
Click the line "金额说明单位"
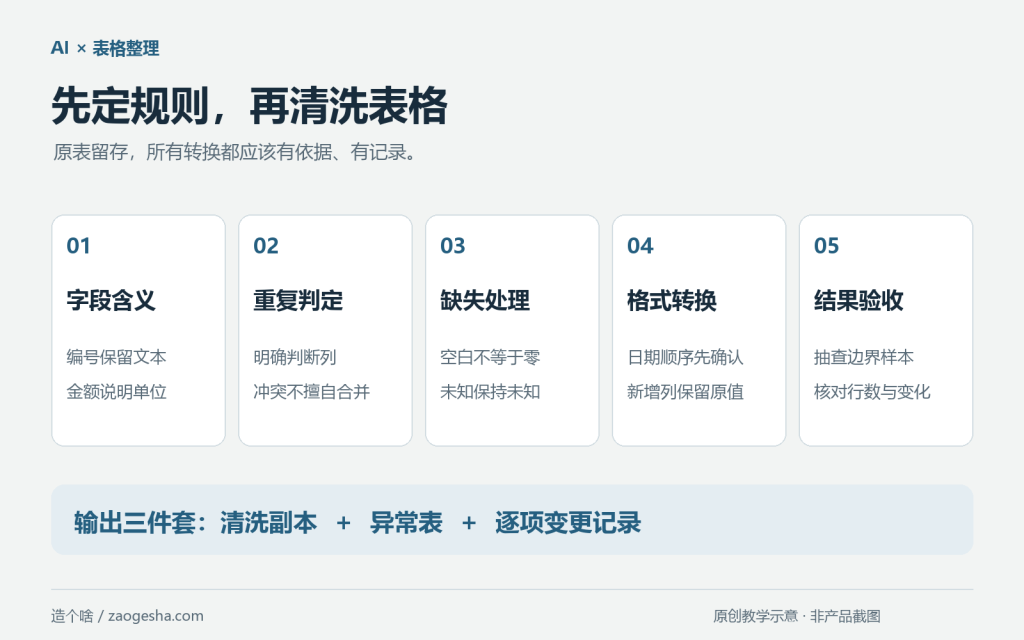tap(116, 392)
